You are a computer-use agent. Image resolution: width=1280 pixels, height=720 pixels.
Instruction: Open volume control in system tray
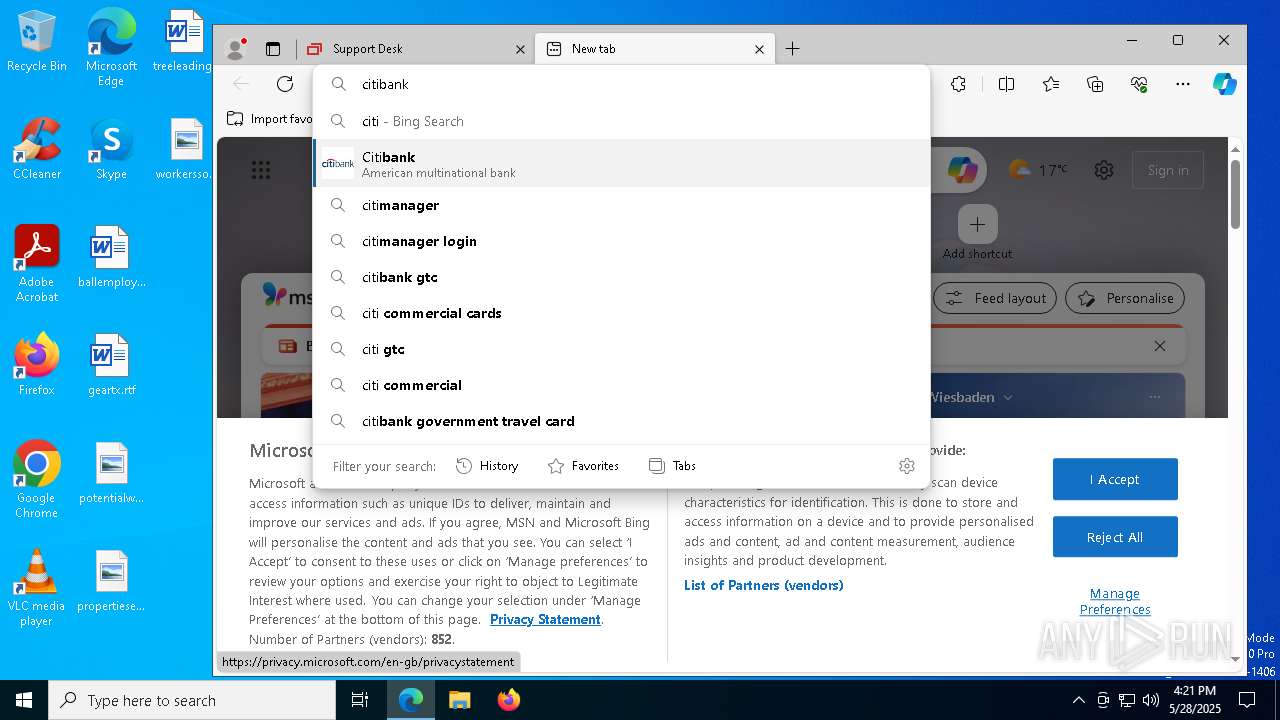coord(1151,700)
